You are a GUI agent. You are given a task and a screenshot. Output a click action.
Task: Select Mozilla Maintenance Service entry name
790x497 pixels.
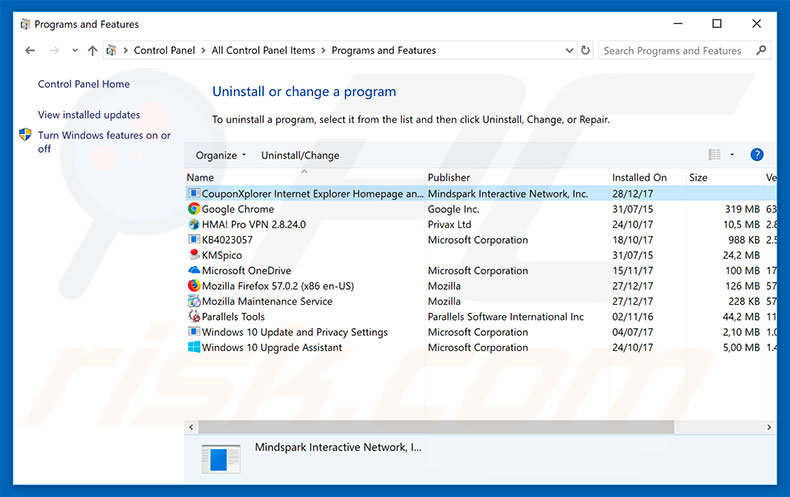pos(267,301)
